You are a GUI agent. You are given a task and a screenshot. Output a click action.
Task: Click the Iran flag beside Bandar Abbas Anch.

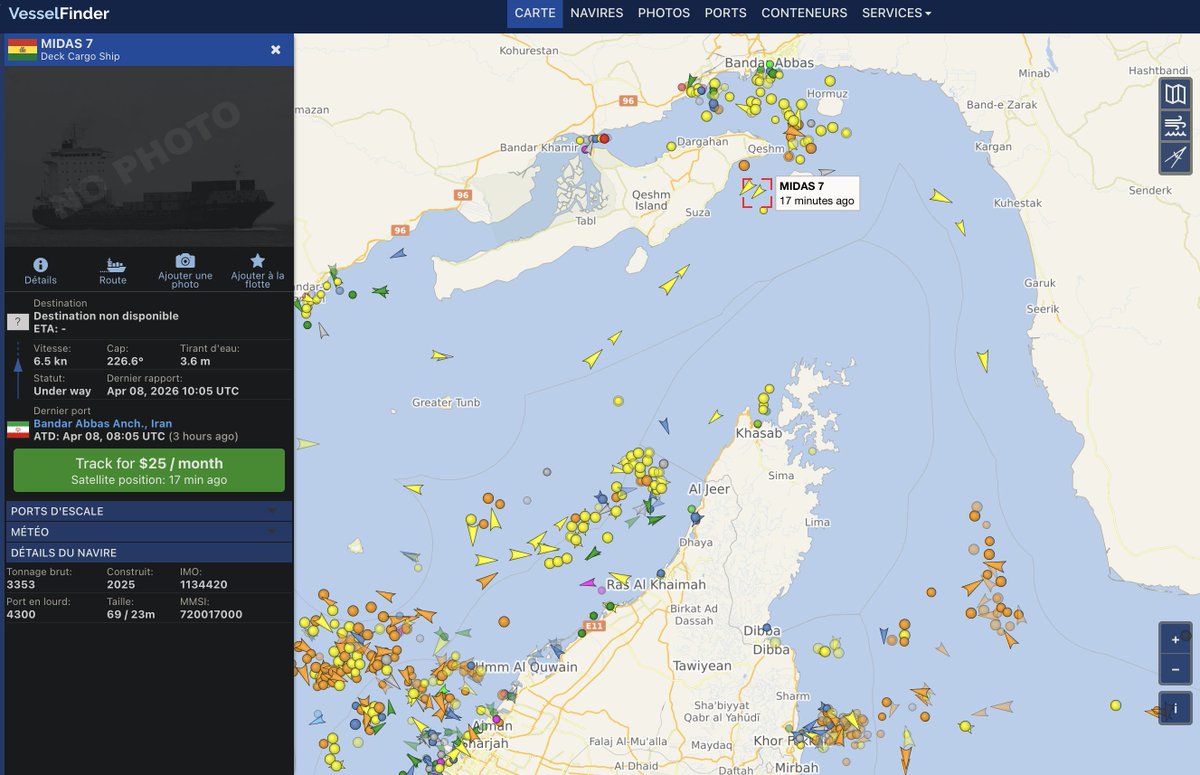click(18, 430)
